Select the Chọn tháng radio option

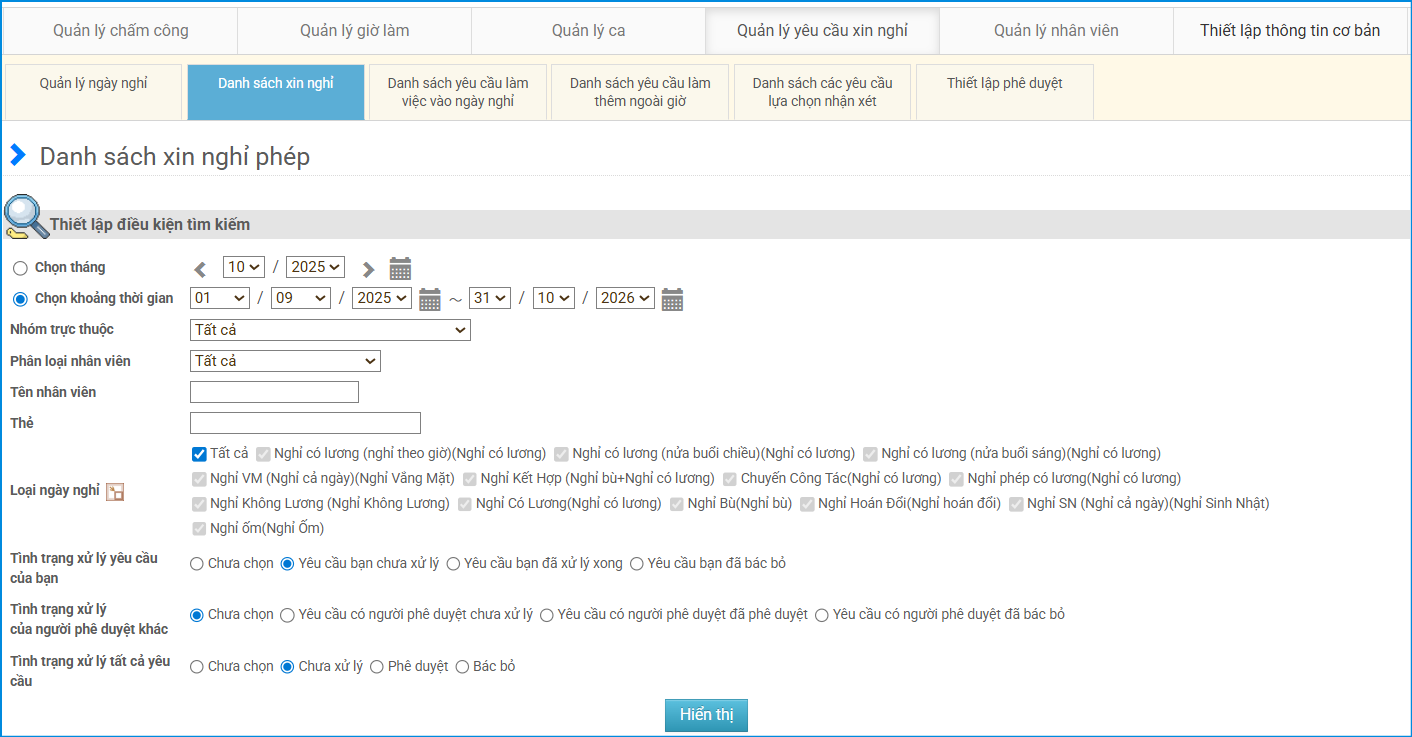pyautogui.click(x=20, y=268)
